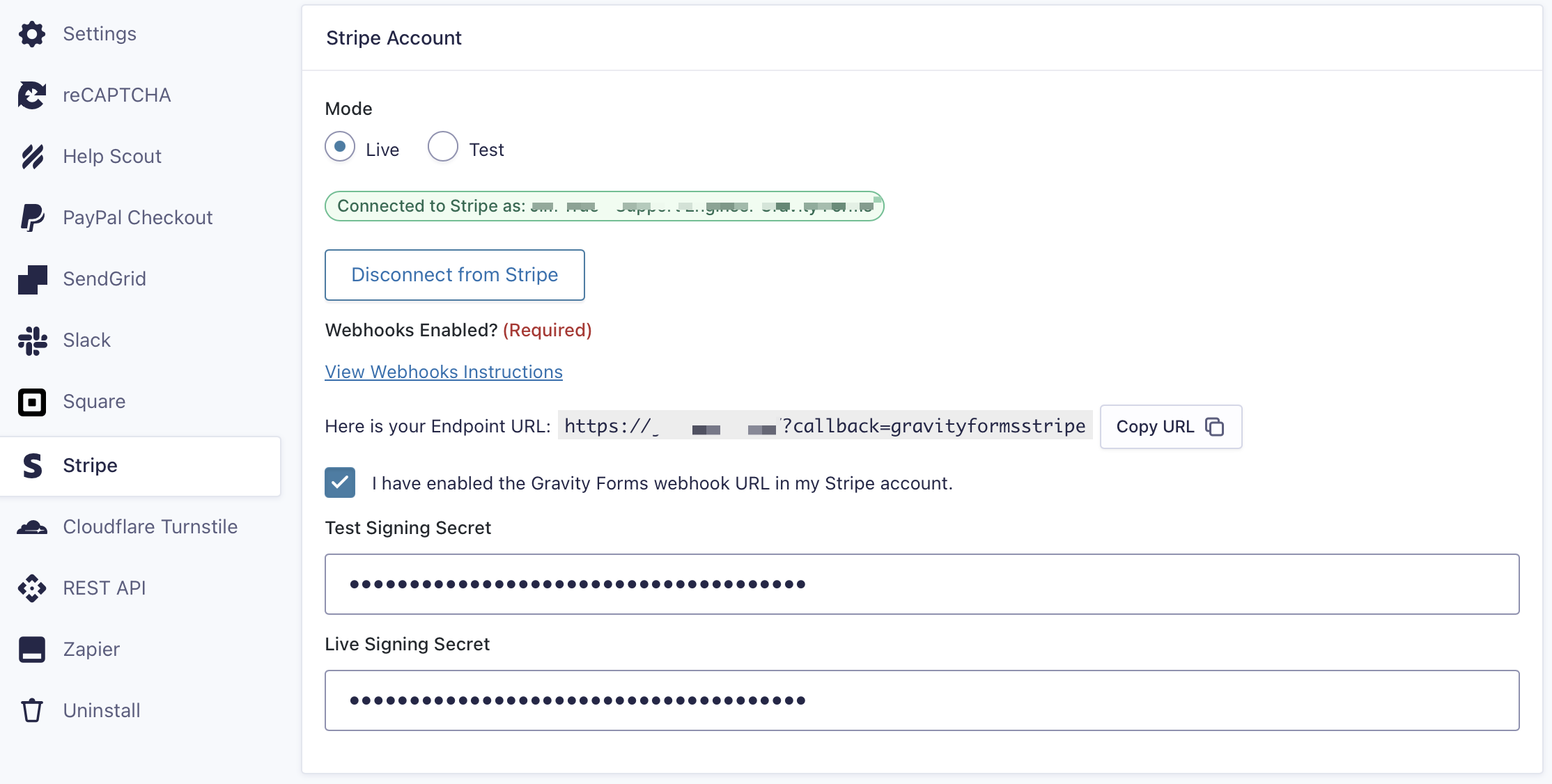Click the Mode label
This screenshot has width=1552, height=784.
tap(348, 109)
